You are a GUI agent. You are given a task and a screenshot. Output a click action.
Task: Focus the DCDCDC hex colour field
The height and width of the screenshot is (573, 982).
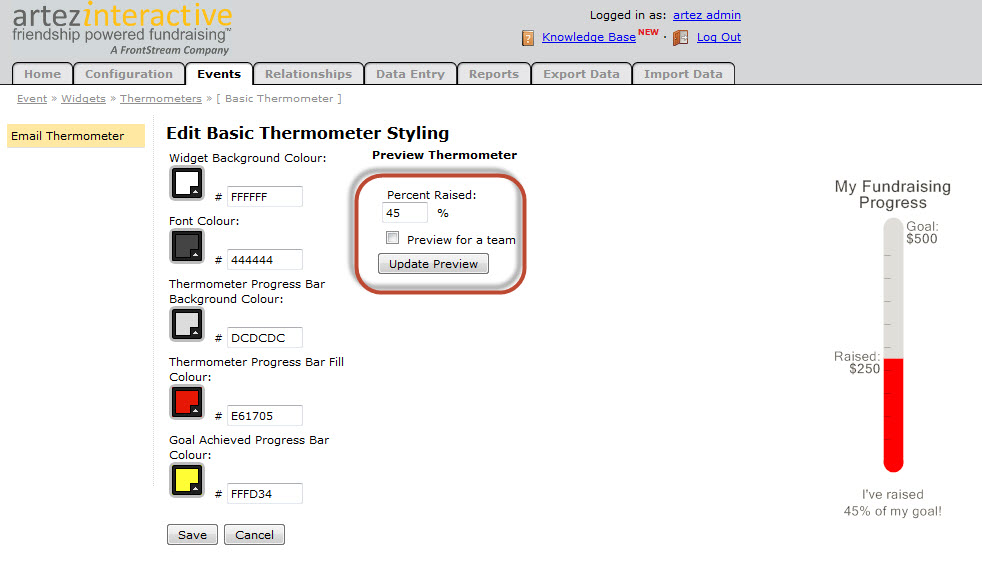point(265,338)
